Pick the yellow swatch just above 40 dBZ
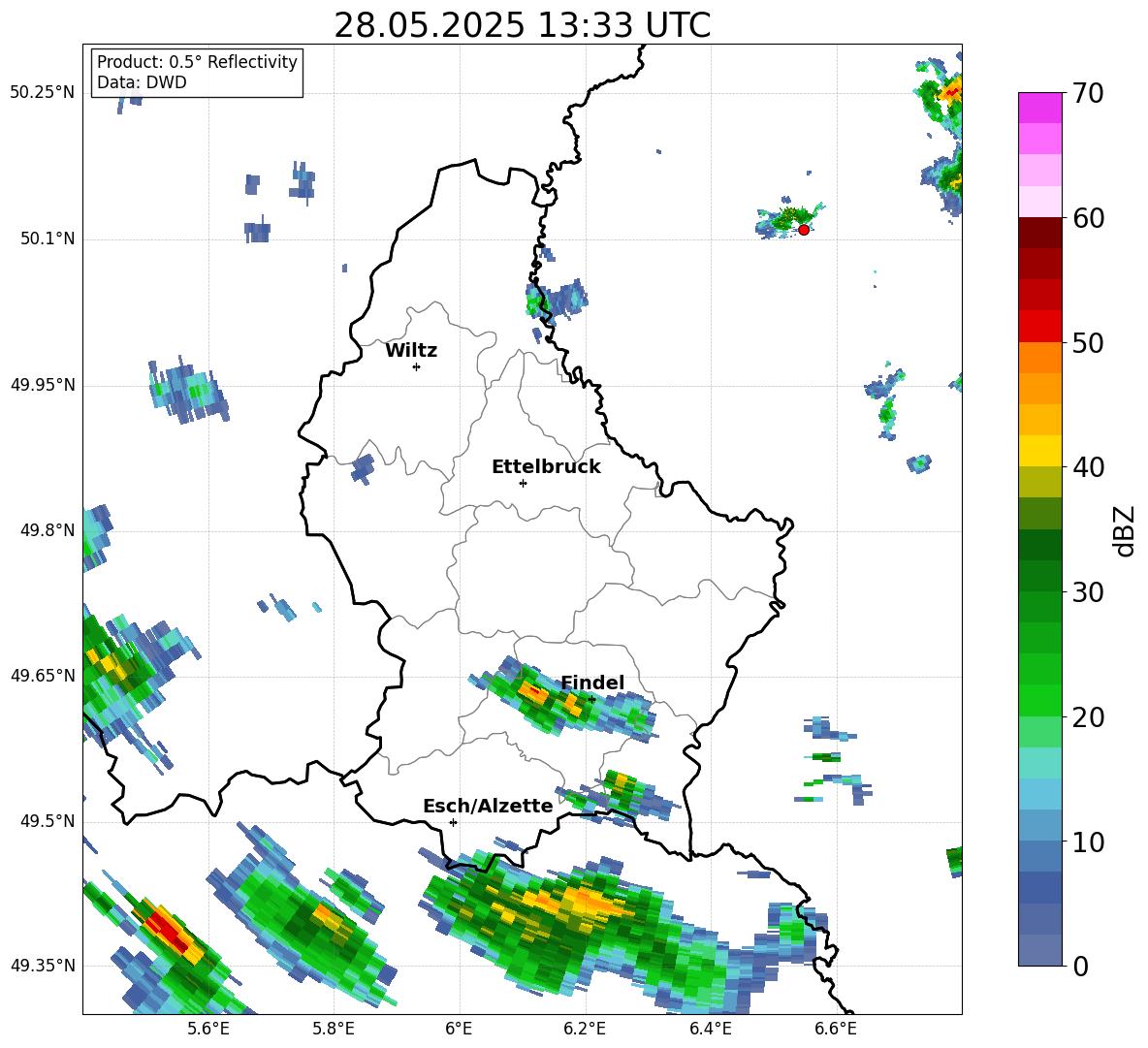The height and width of the screenshot is (1048, 1148). (1039, 451)
